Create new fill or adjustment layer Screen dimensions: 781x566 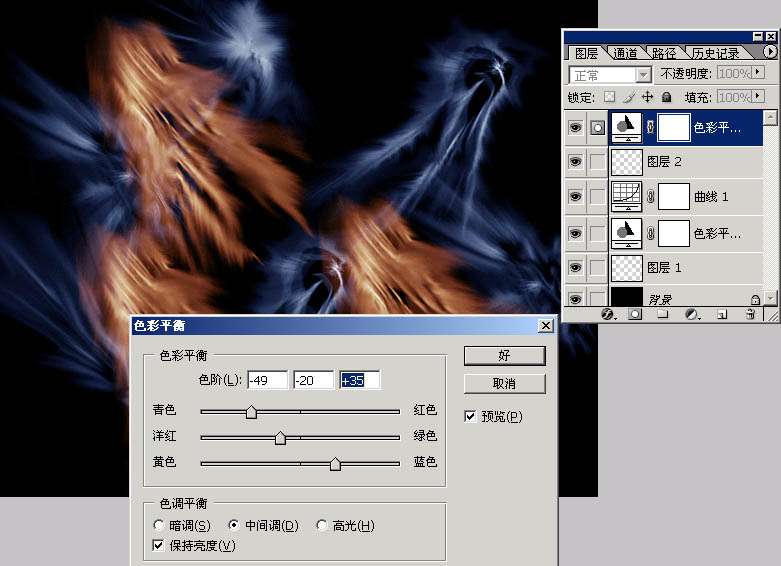pyautogui.click(x=692, y=314)
